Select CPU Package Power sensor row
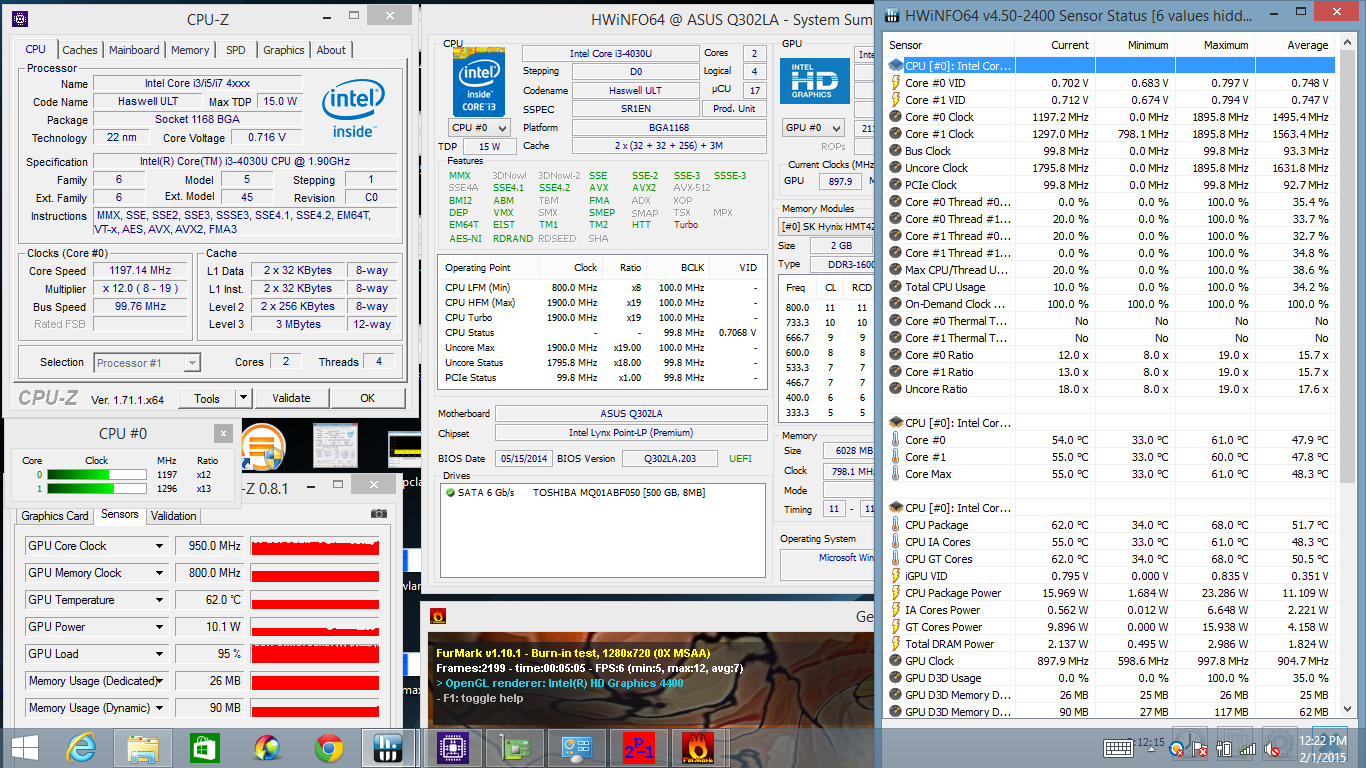1366x768 pixels. point(1110,593)
